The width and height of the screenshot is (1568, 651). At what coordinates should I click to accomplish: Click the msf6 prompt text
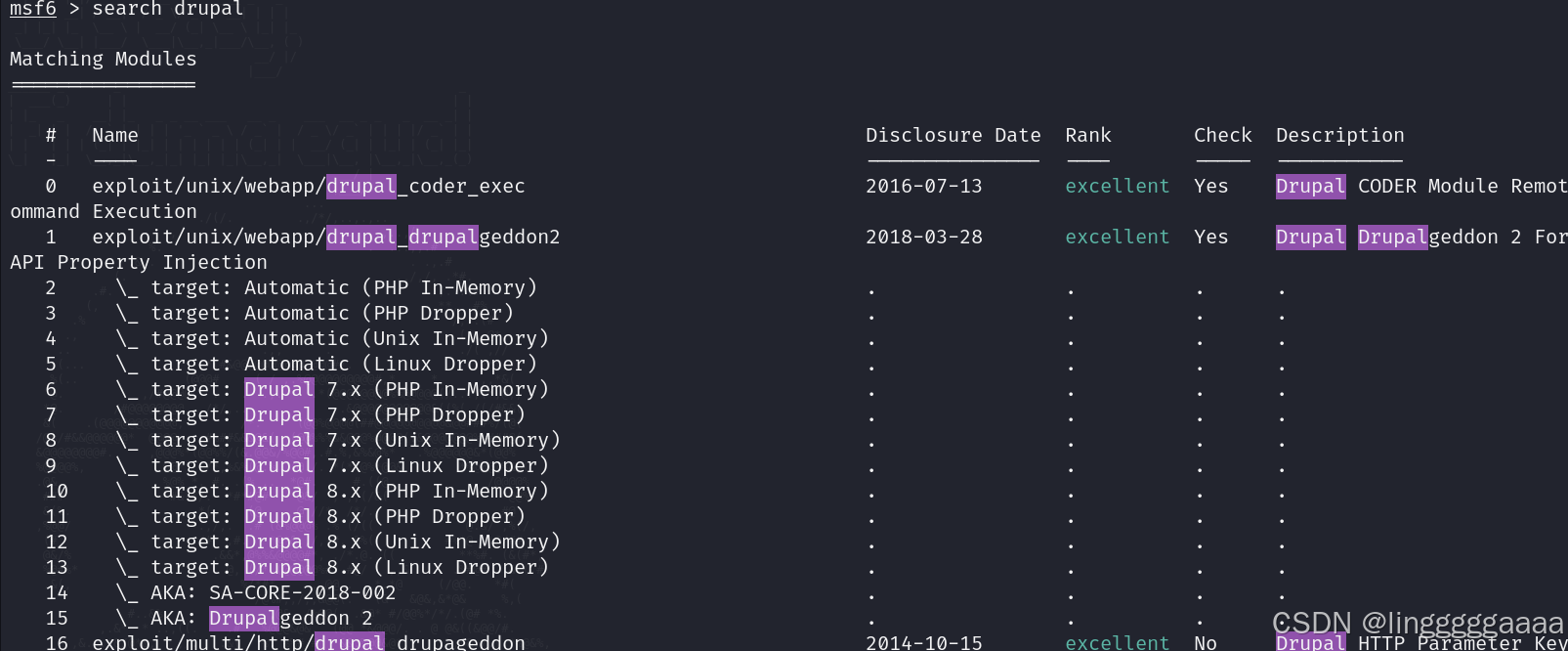(x=33, y=9)
